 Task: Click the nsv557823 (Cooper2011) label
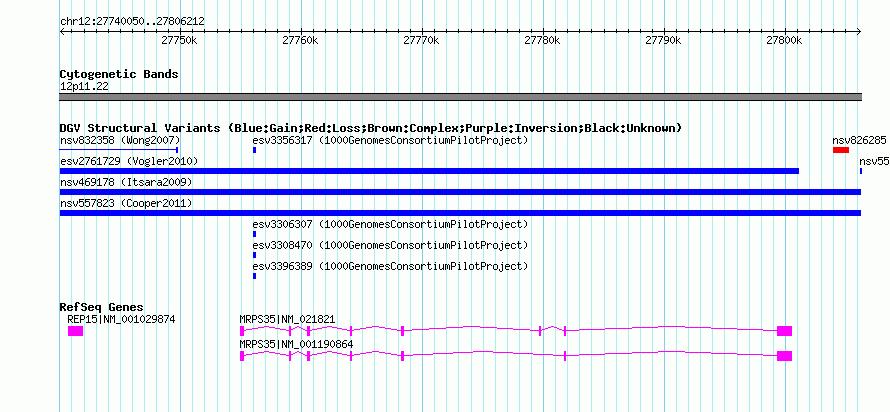tap(126, 203)
